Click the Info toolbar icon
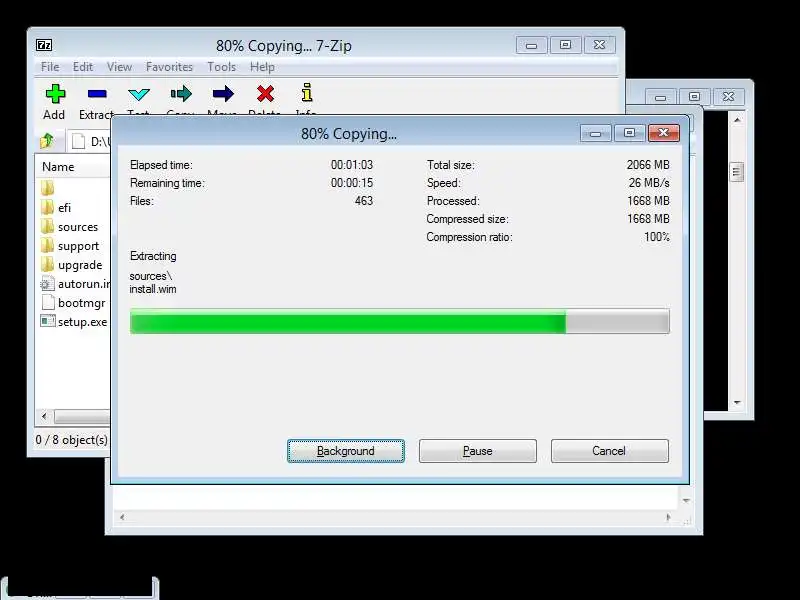This screenshot has width=800, height=600. [x=307, y=93]
